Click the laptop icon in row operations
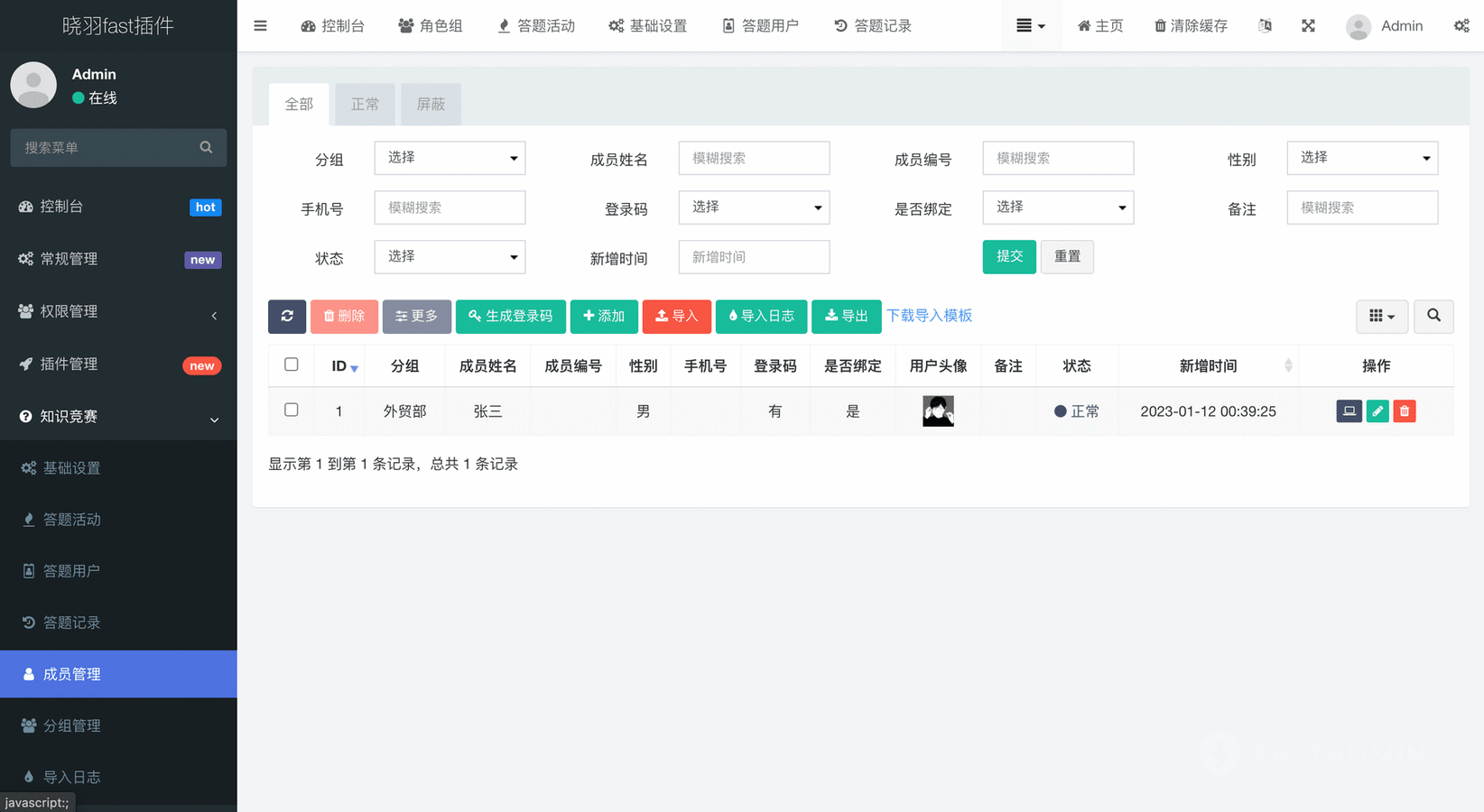 click(x=1349, y=411)
